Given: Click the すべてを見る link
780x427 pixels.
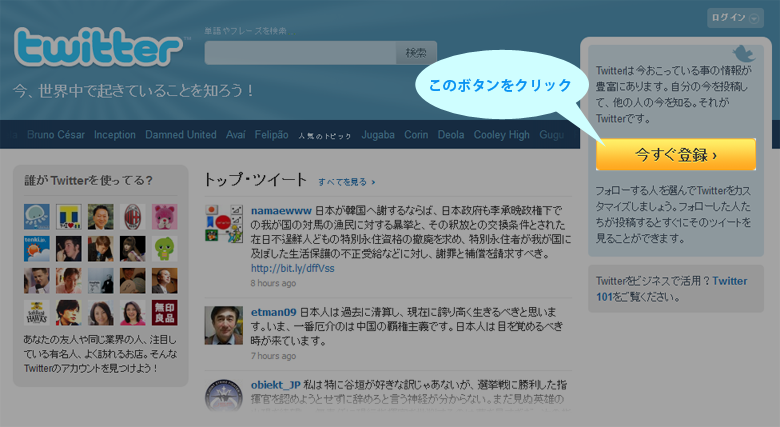Looking at the screenshot, I should (x=347, y=182).
